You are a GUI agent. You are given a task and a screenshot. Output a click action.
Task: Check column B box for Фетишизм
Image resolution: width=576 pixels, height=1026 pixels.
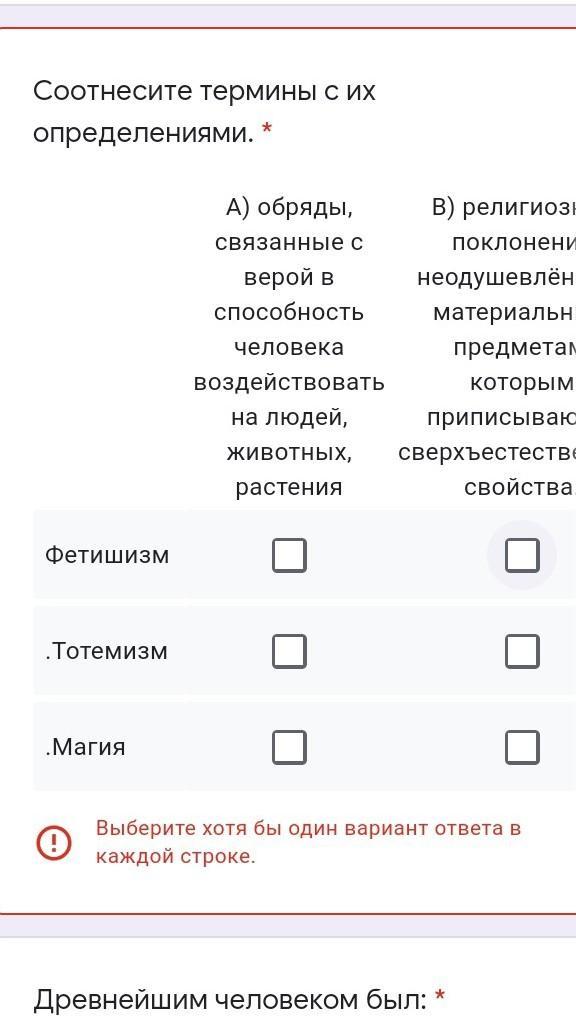[x=522, y=555]
